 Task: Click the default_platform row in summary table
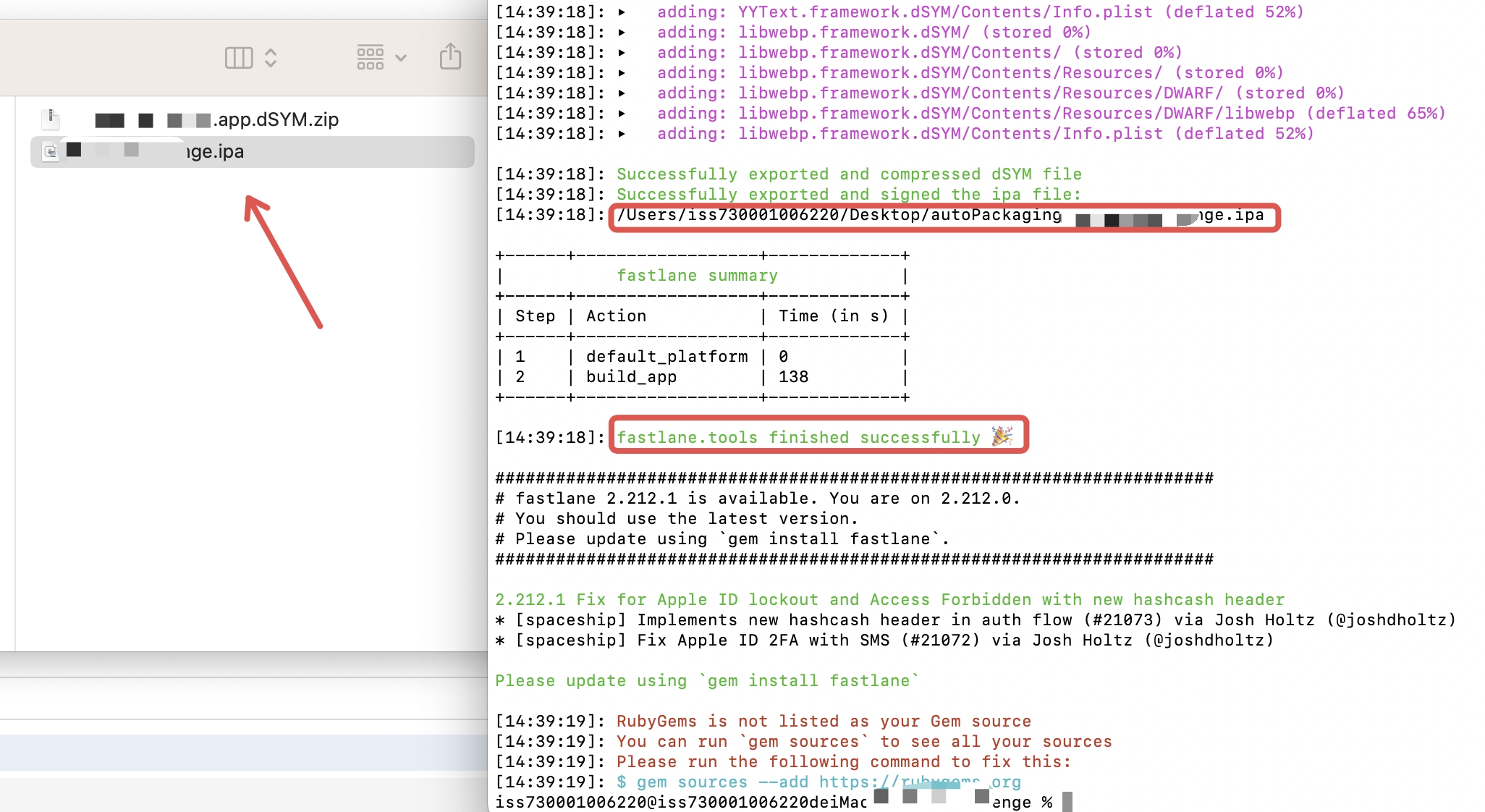(x=666, y=357)
